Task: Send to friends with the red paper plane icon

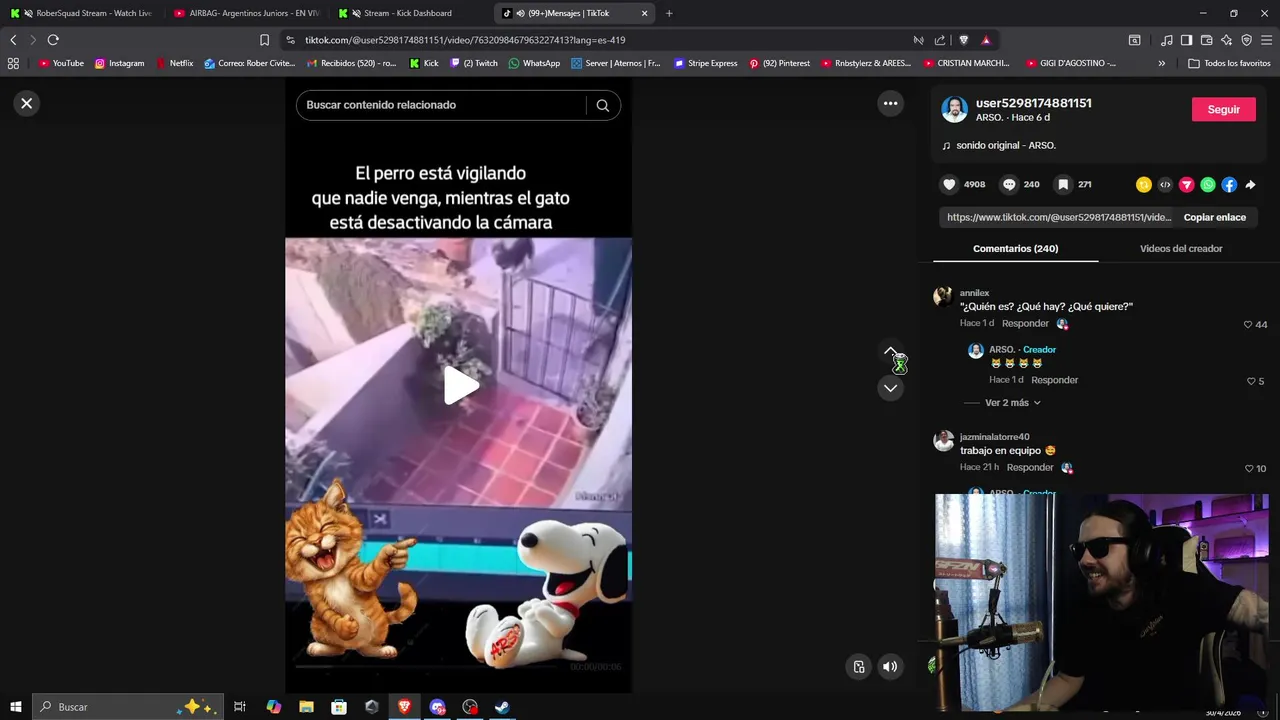Action: click(x=1187, y=185)
